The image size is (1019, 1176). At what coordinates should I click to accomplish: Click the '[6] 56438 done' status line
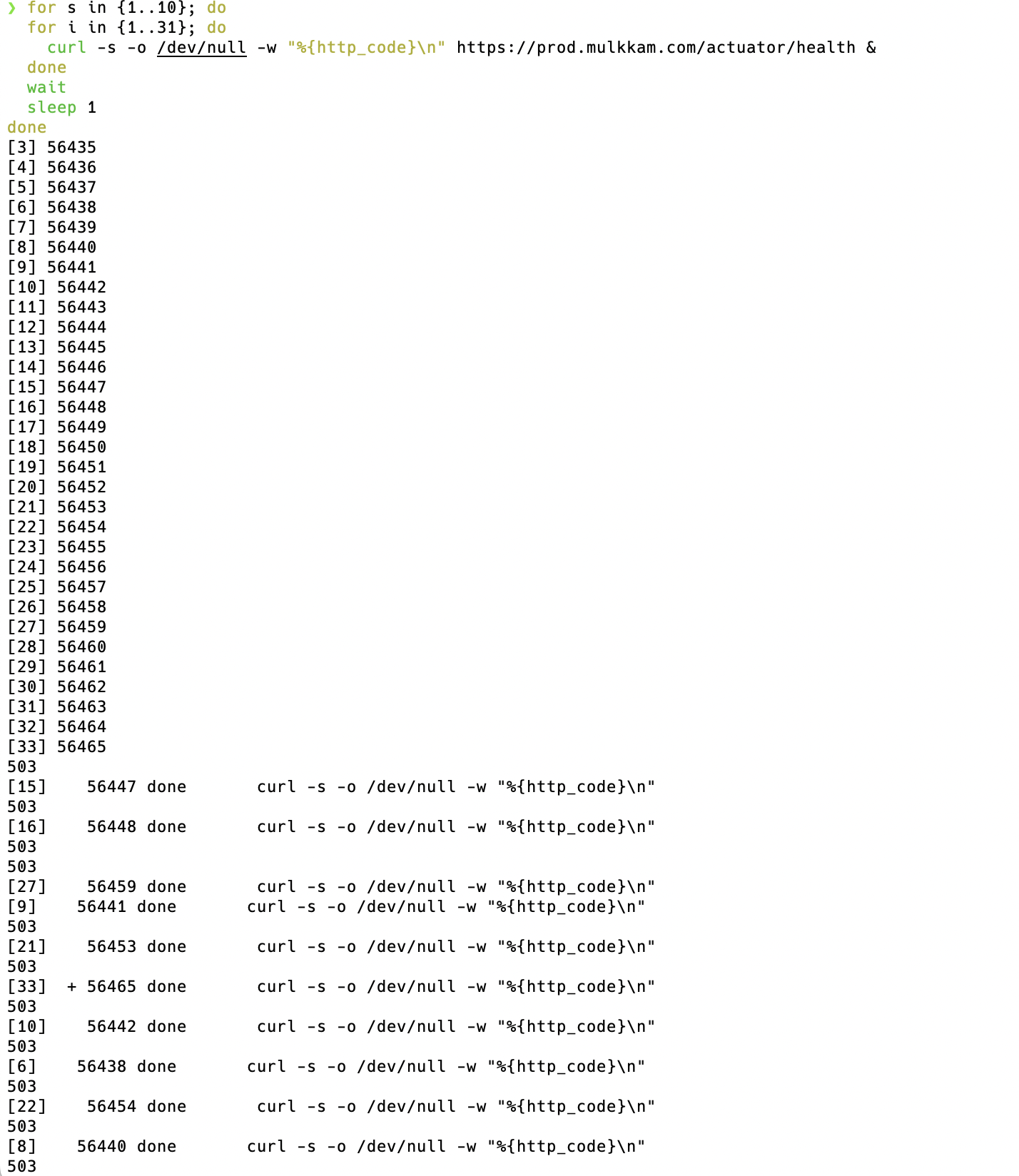[x=326, y=1066]
